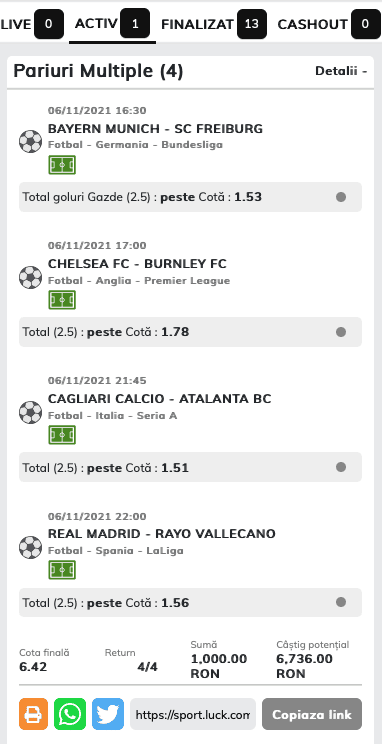Image resolution: width=382 pixels, height=744 pixels.
Task: Open the REAL MADRID - RAYO VALLECANO match
Action: 162,534
